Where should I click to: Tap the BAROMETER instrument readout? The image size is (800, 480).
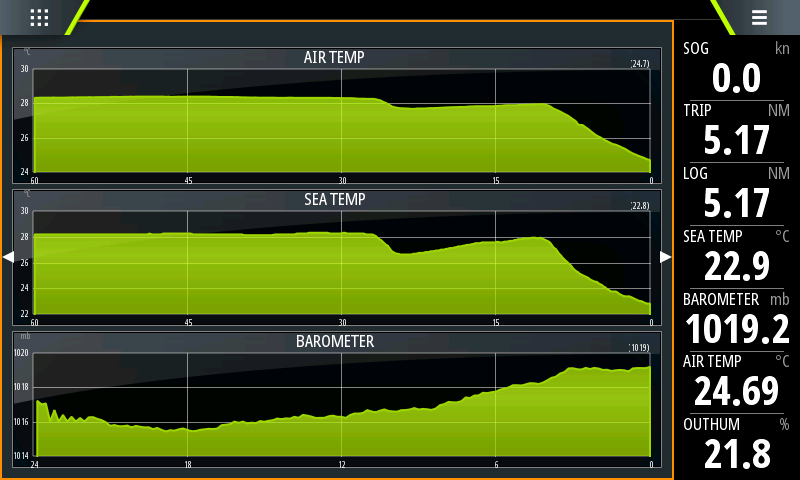coord(736,319)
